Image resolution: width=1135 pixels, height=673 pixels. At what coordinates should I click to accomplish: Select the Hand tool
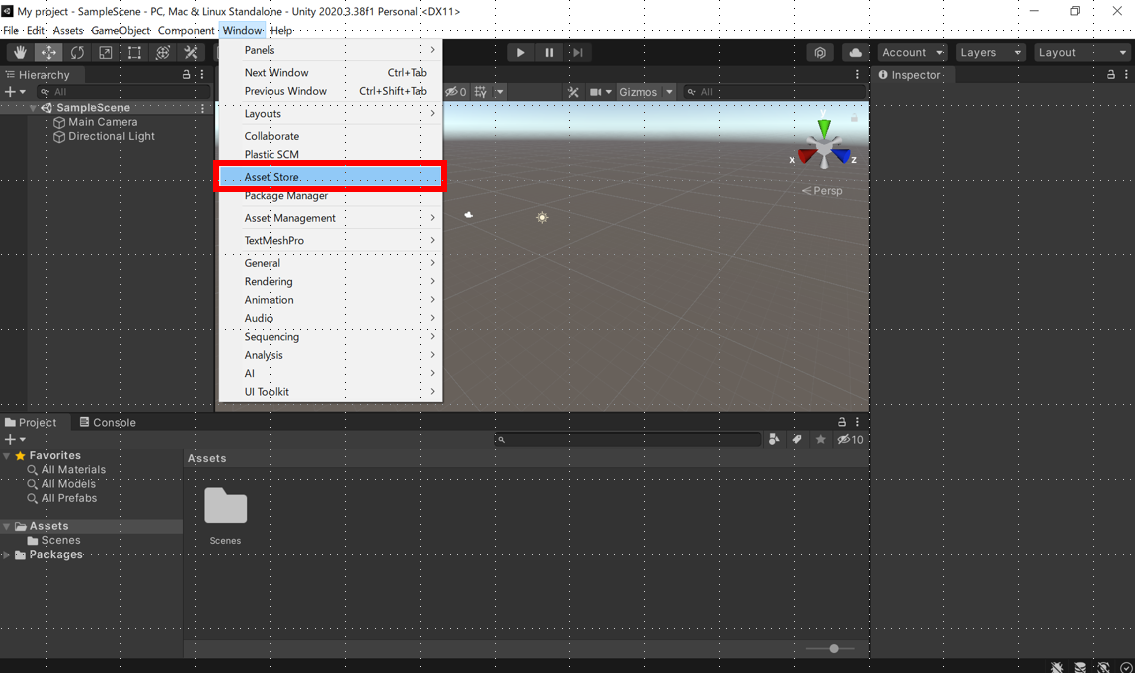[x=19, y=52]
